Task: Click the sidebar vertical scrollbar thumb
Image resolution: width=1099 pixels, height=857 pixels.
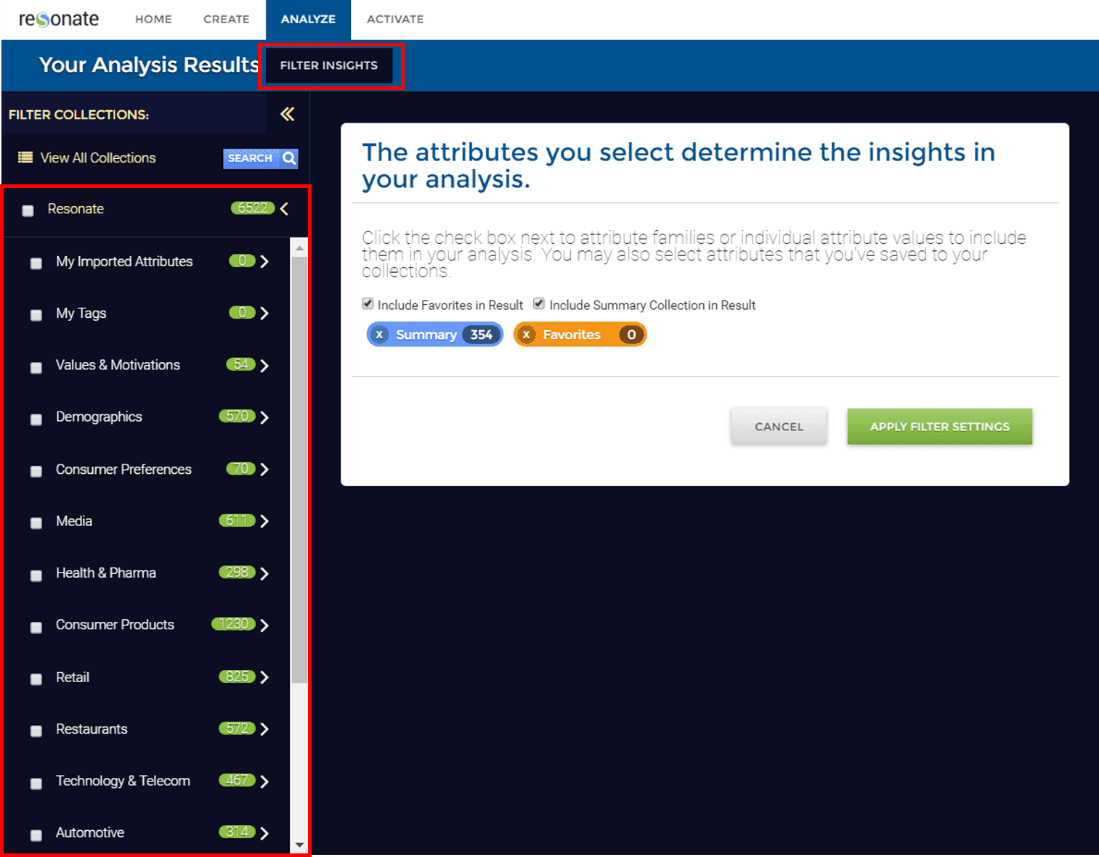Action: click(299, 470)
